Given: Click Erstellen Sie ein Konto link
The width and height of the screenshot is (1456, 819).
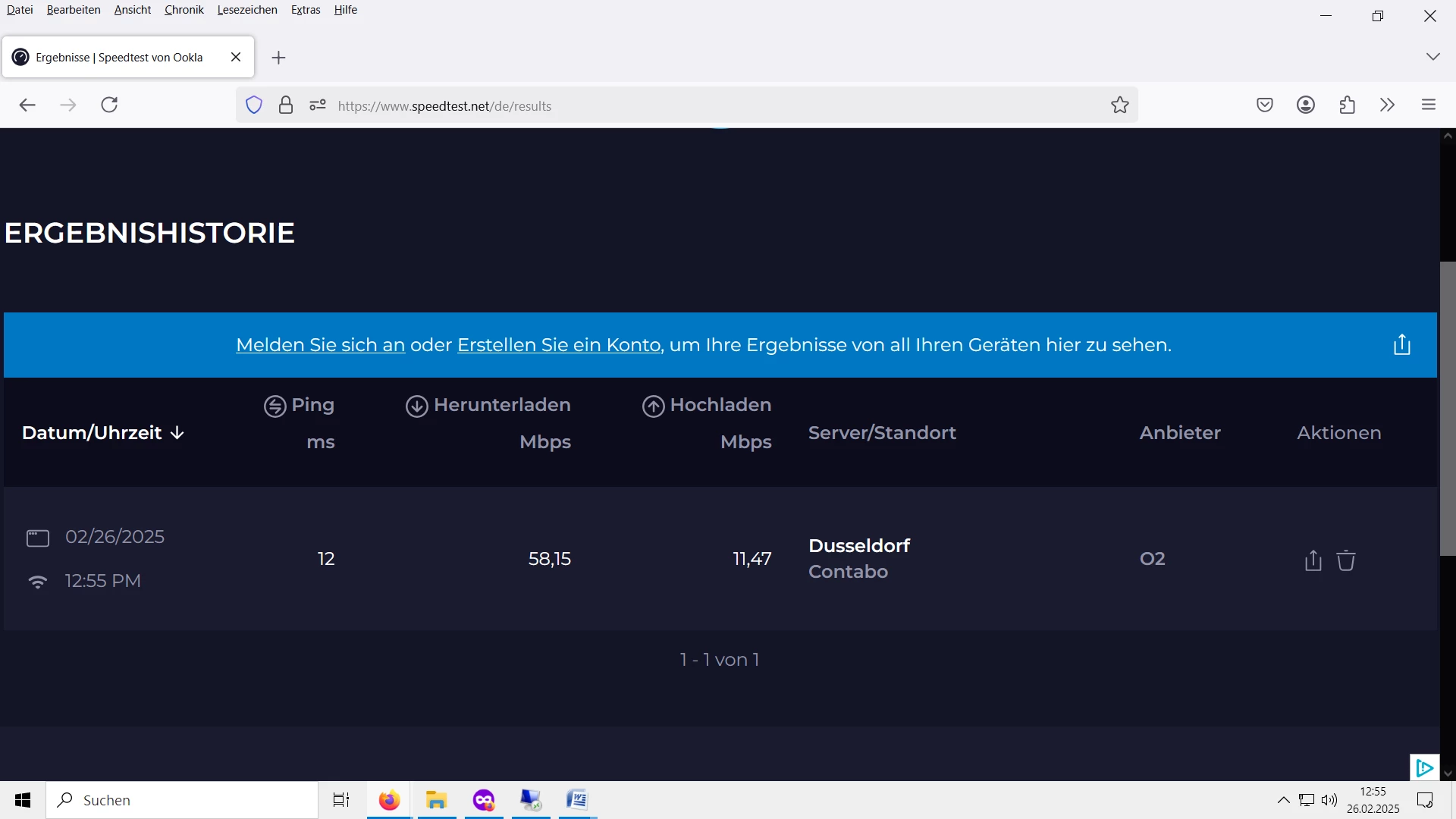Looking at the screenshot, I should point(559,345).
